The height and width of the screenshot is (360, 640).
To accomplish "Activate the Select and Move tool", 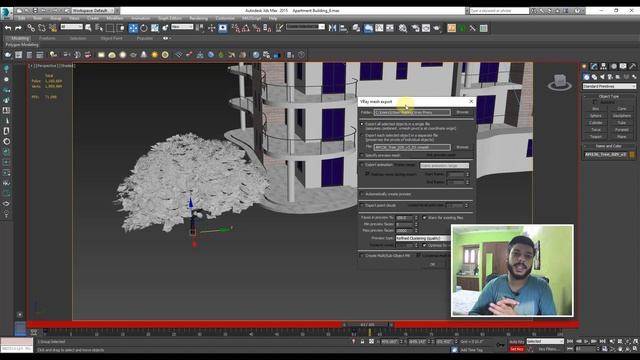I will (x=133, y=28).
